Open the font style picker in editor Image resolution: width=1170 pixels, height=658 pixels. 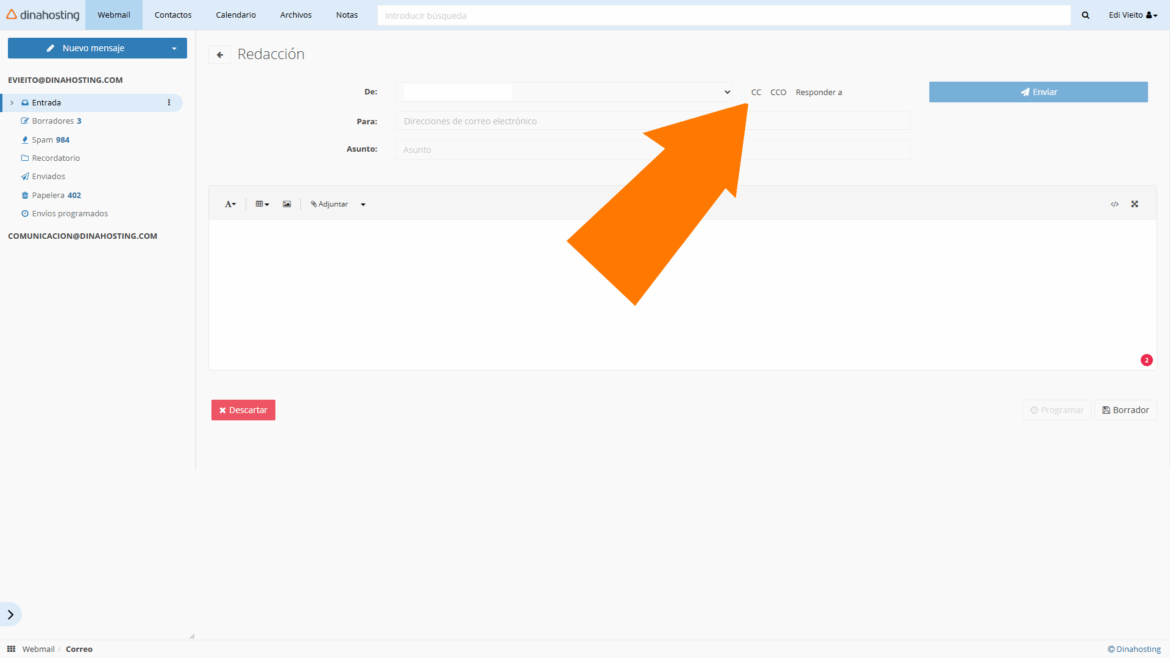click(230, 204)
